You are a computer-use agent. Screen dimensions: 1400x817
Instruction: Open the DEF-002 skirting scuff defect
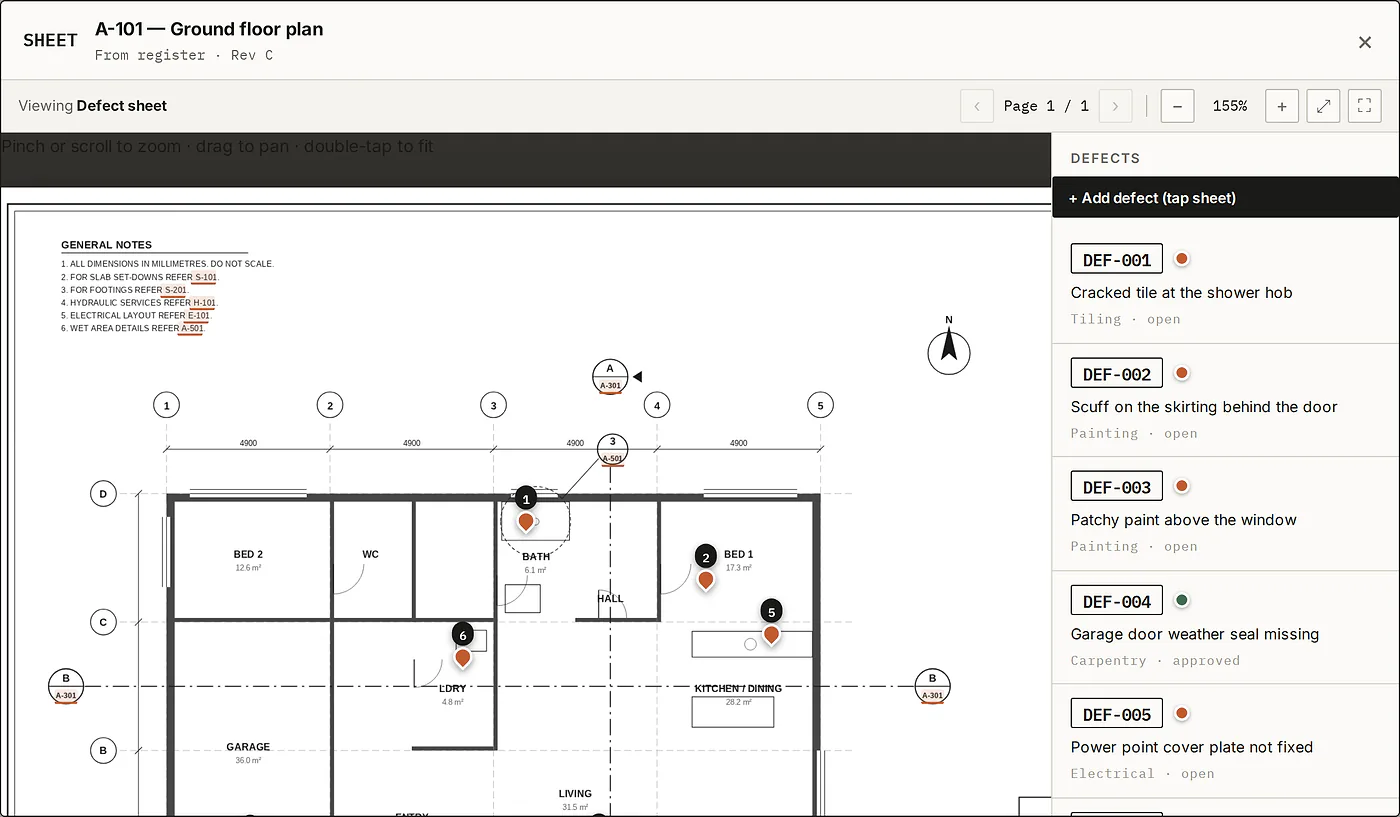(x=1225, y=400)
